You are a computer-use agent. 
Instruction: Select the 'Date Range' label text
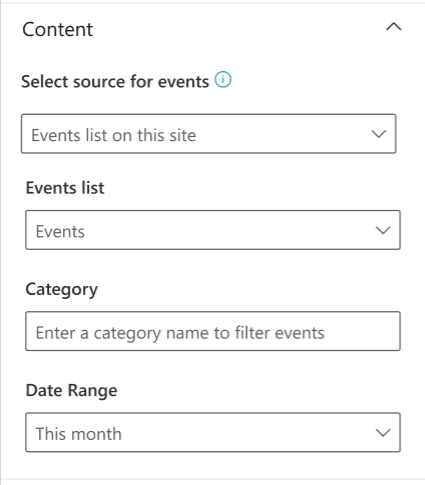(x=72, y=390)
